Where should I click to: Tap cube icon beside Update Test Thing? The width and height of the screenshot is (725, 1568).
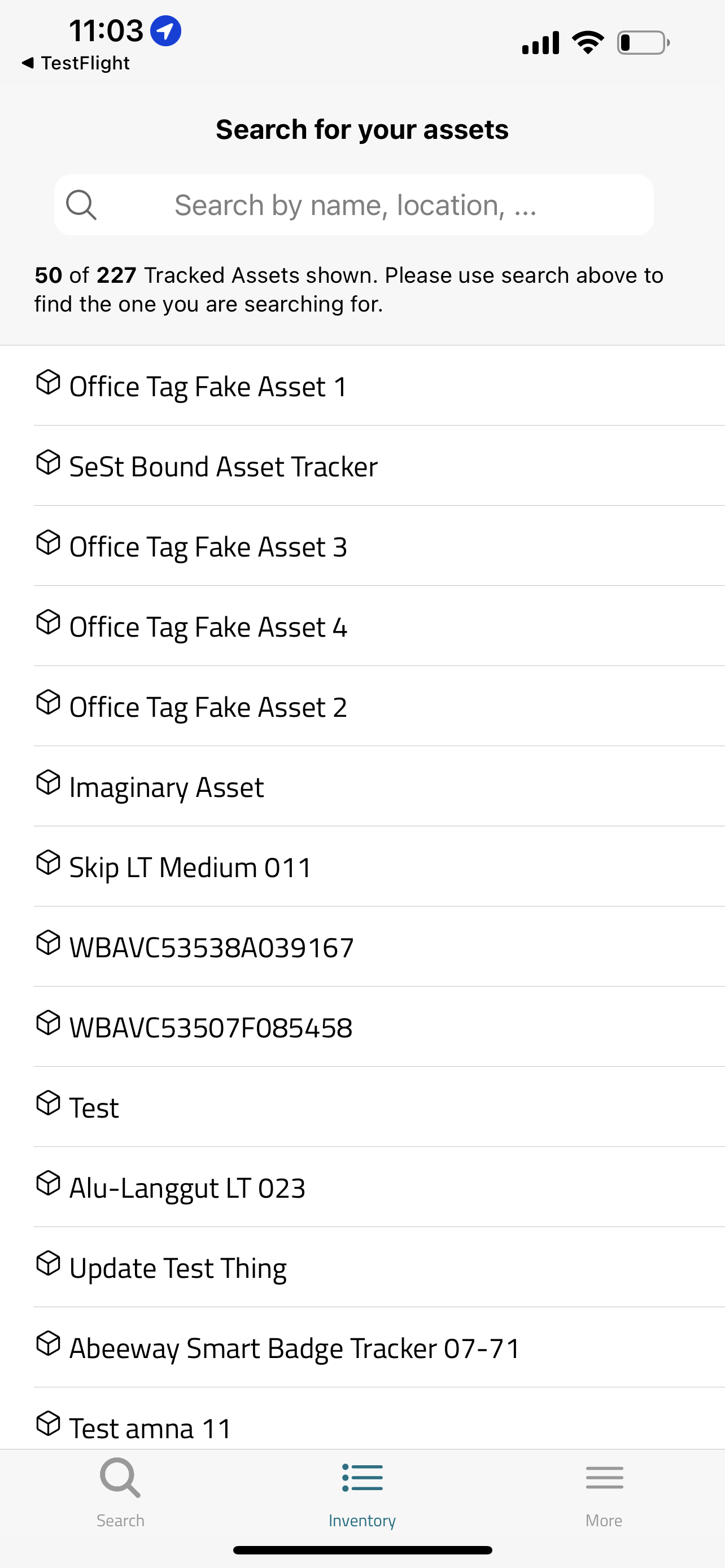48,1264
